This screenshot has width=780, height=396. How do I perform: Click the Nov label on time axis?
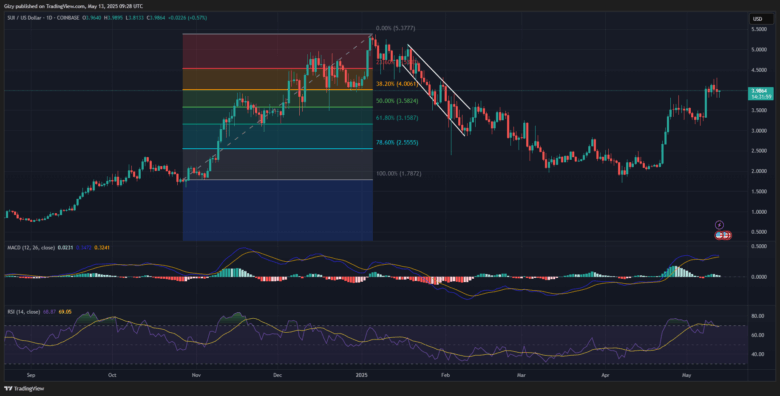tap(196, 376)
